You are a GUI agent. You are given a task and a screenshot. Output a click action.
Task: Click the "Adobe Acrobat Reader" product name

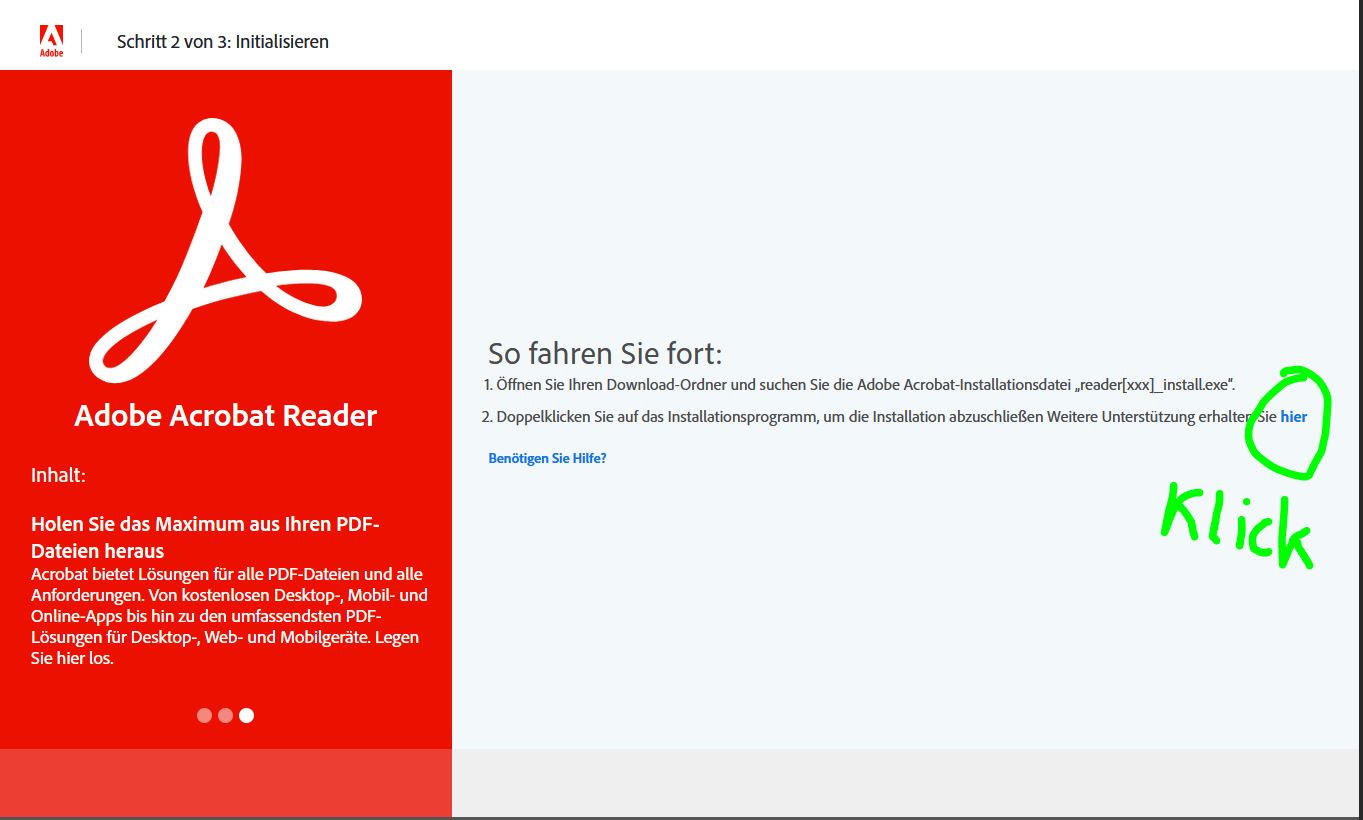pyautogui.click(x=225, y=416)
